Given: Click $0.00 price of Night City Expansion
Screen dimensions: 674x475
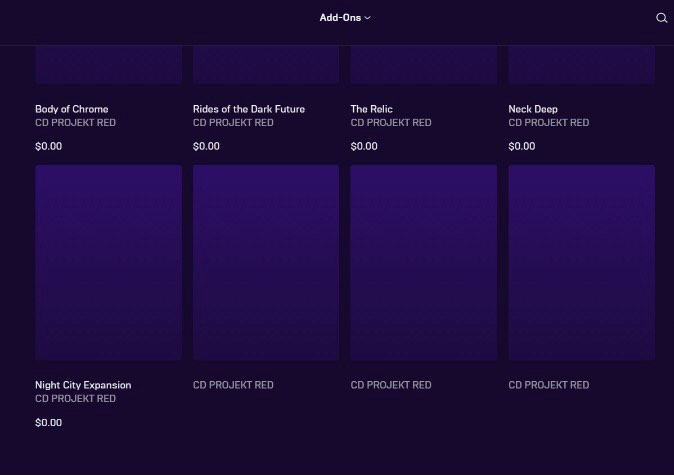Looking at the screenshot, I should click(x=49, y=423).
